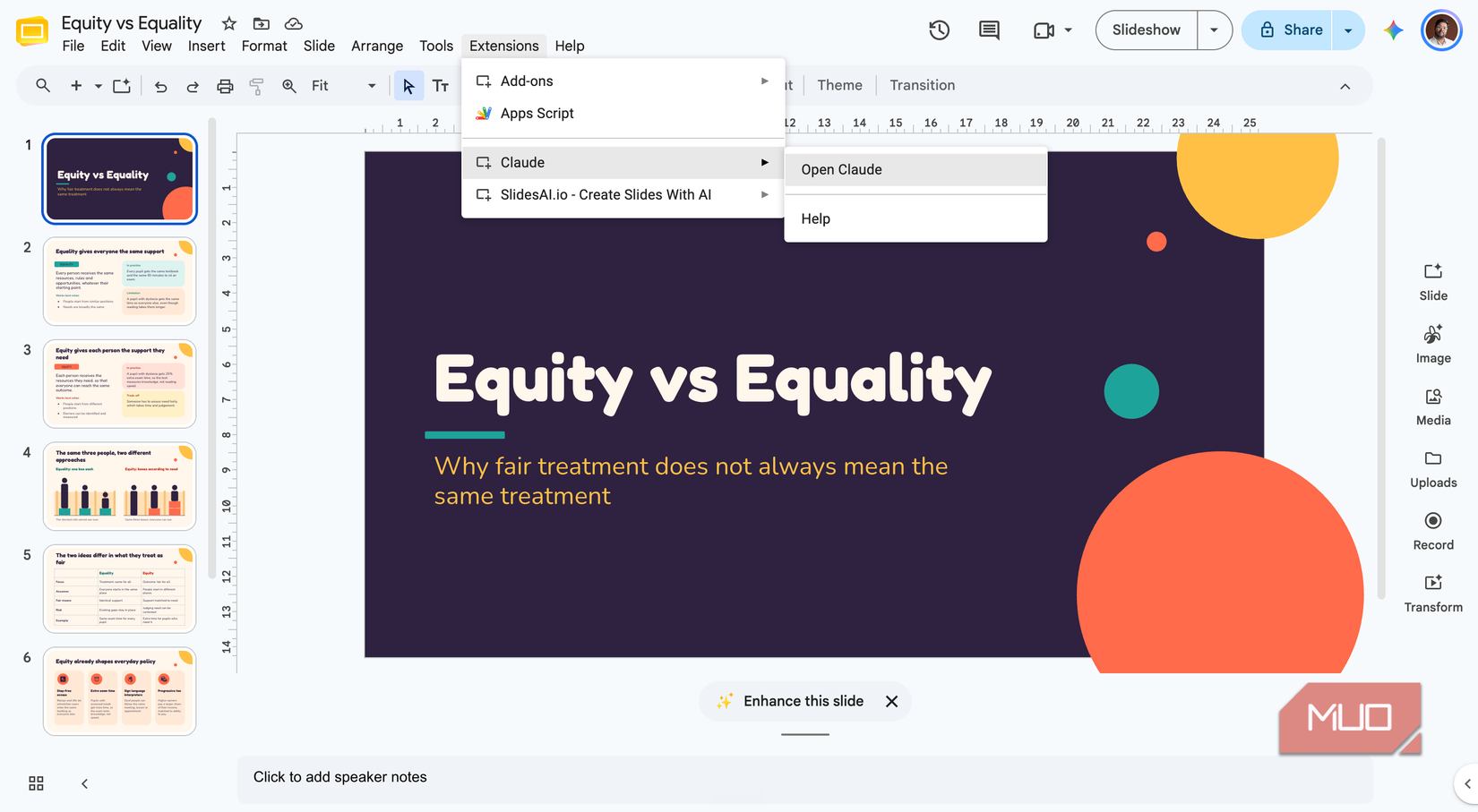Collapse the filmstrip panel chevron

click(84, 783)
